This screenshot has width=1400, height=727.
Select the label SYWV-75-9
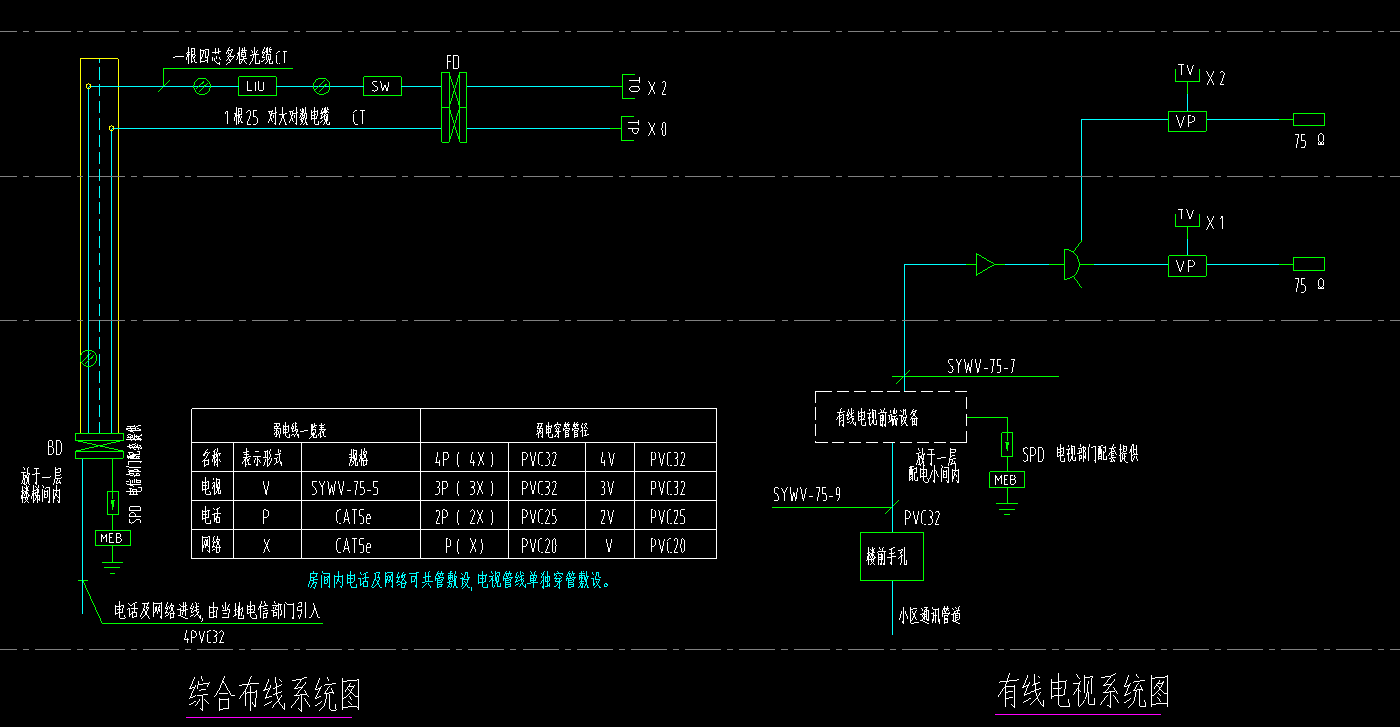click(x=807, y=495)
